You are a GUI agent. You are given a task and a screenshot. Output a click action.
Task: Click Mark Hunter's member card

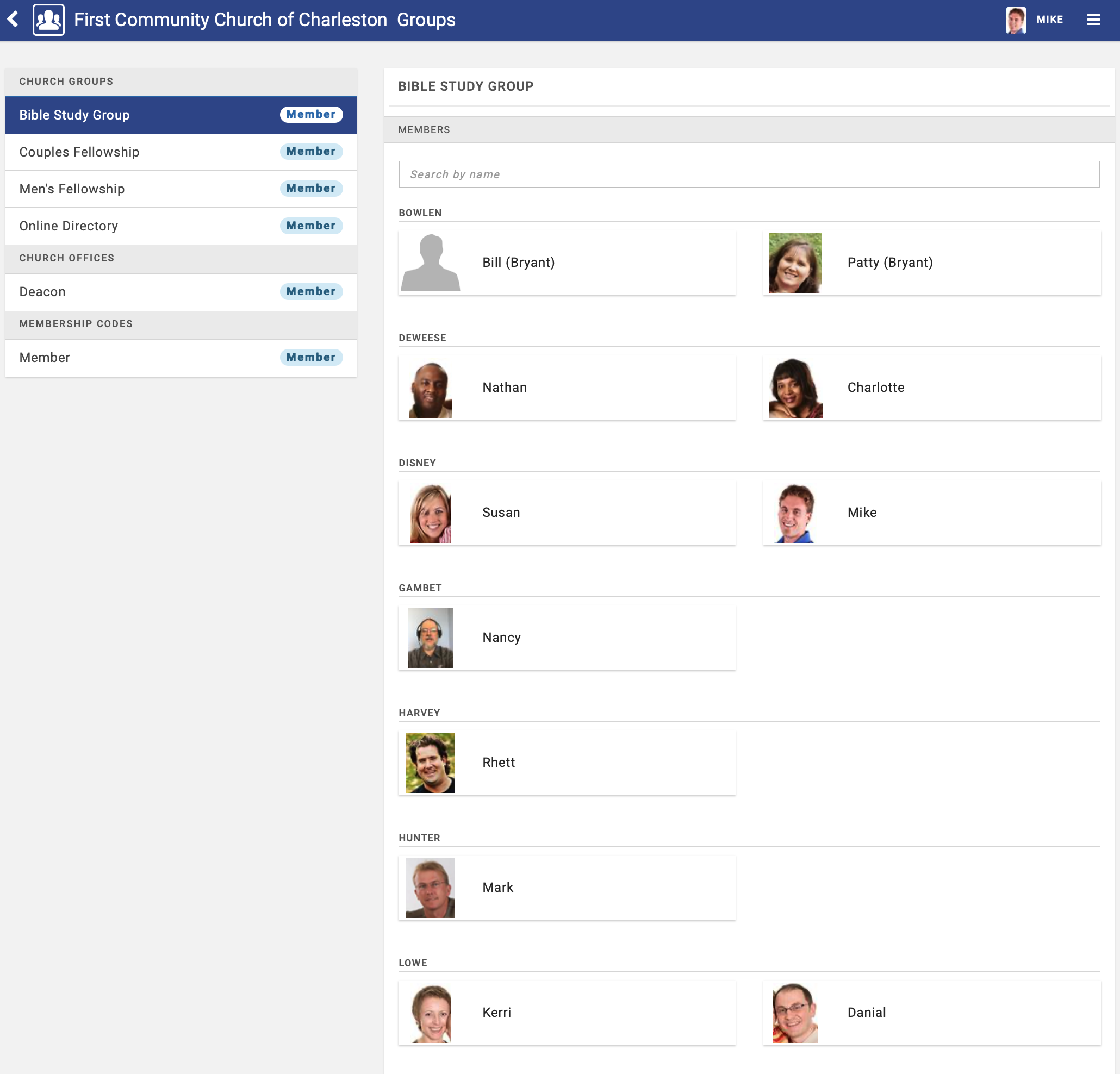tap(567, 888)
